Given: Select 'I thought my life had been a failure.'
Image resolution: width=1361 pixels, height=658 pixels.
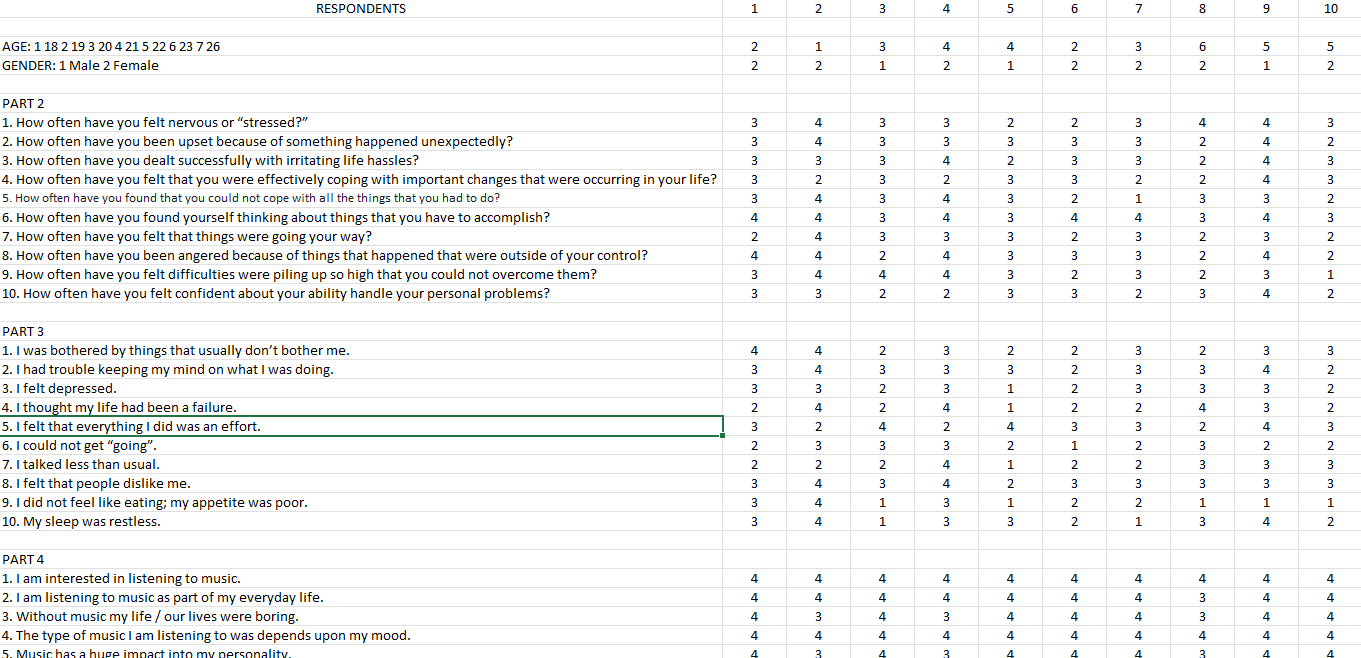Looking at the screenshot, I should click(x=119, y=408).
